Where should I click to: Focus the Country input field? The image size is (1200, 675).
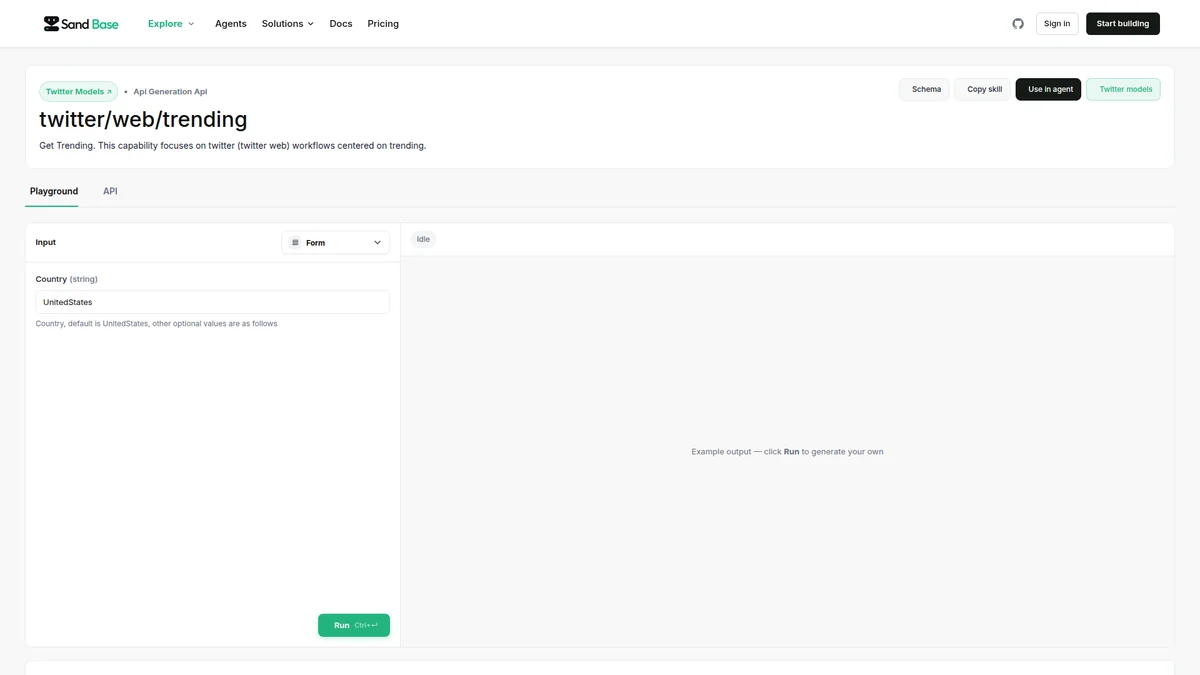click(213, 302)
